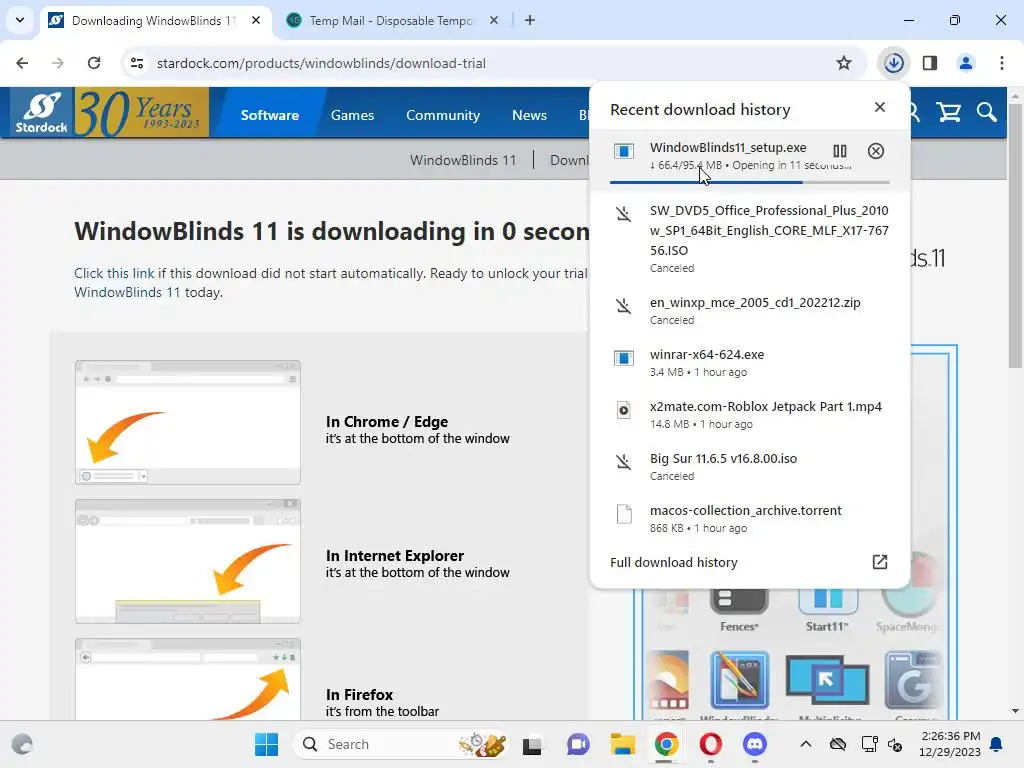Open the Games menu item
This screenshot has width=1024, height=768.
pyautogui.click(x=352, y=115)
